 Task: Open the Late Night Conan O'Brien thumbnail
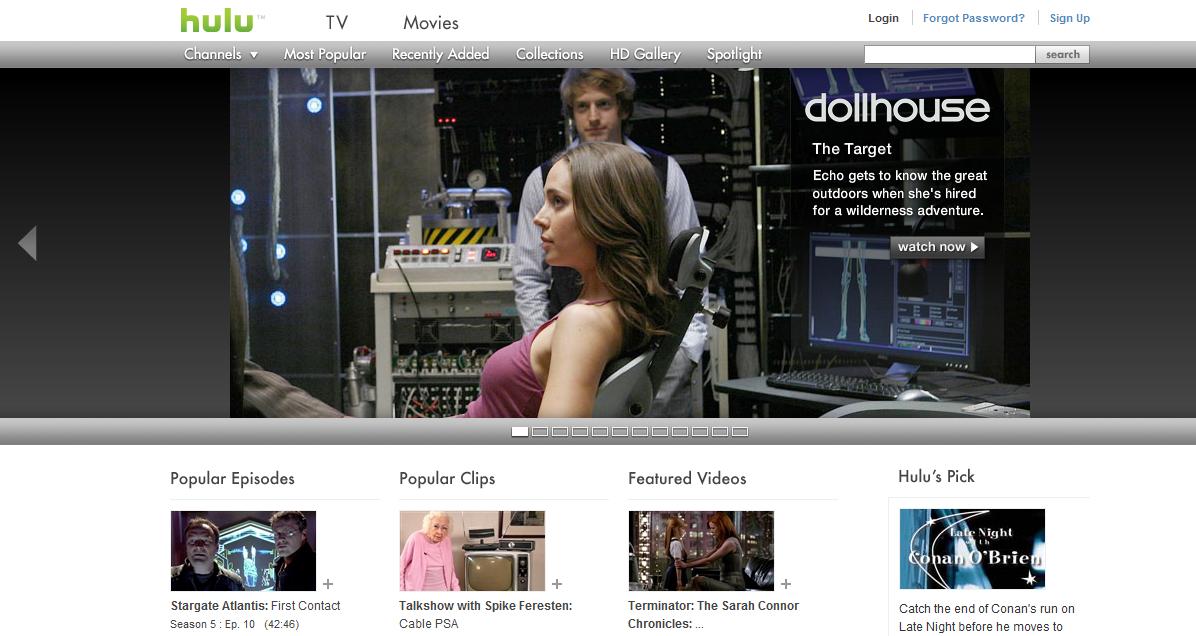pyautogui.click(x=972, y=549)
